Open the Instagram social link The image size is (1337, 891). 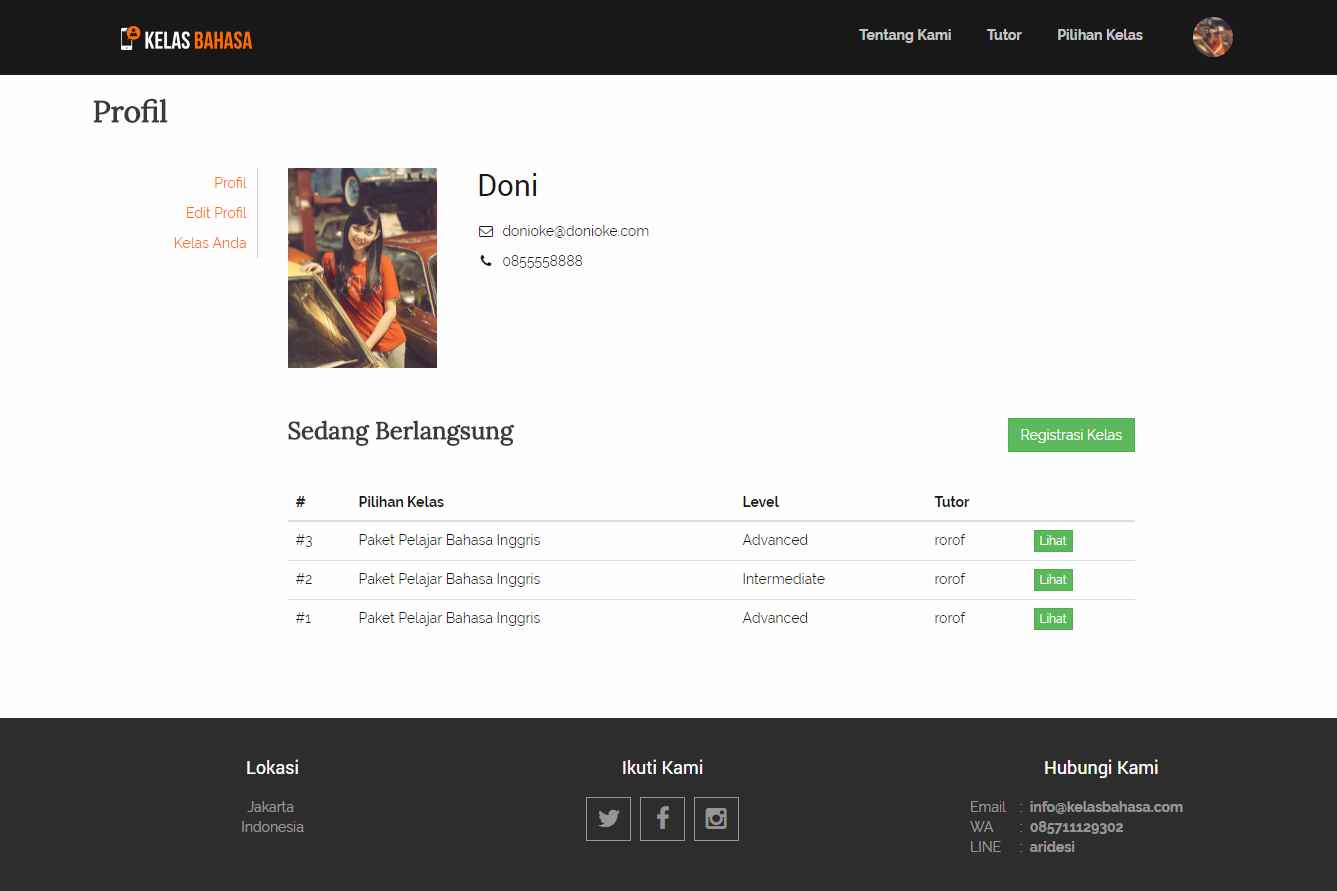[716, 819]
